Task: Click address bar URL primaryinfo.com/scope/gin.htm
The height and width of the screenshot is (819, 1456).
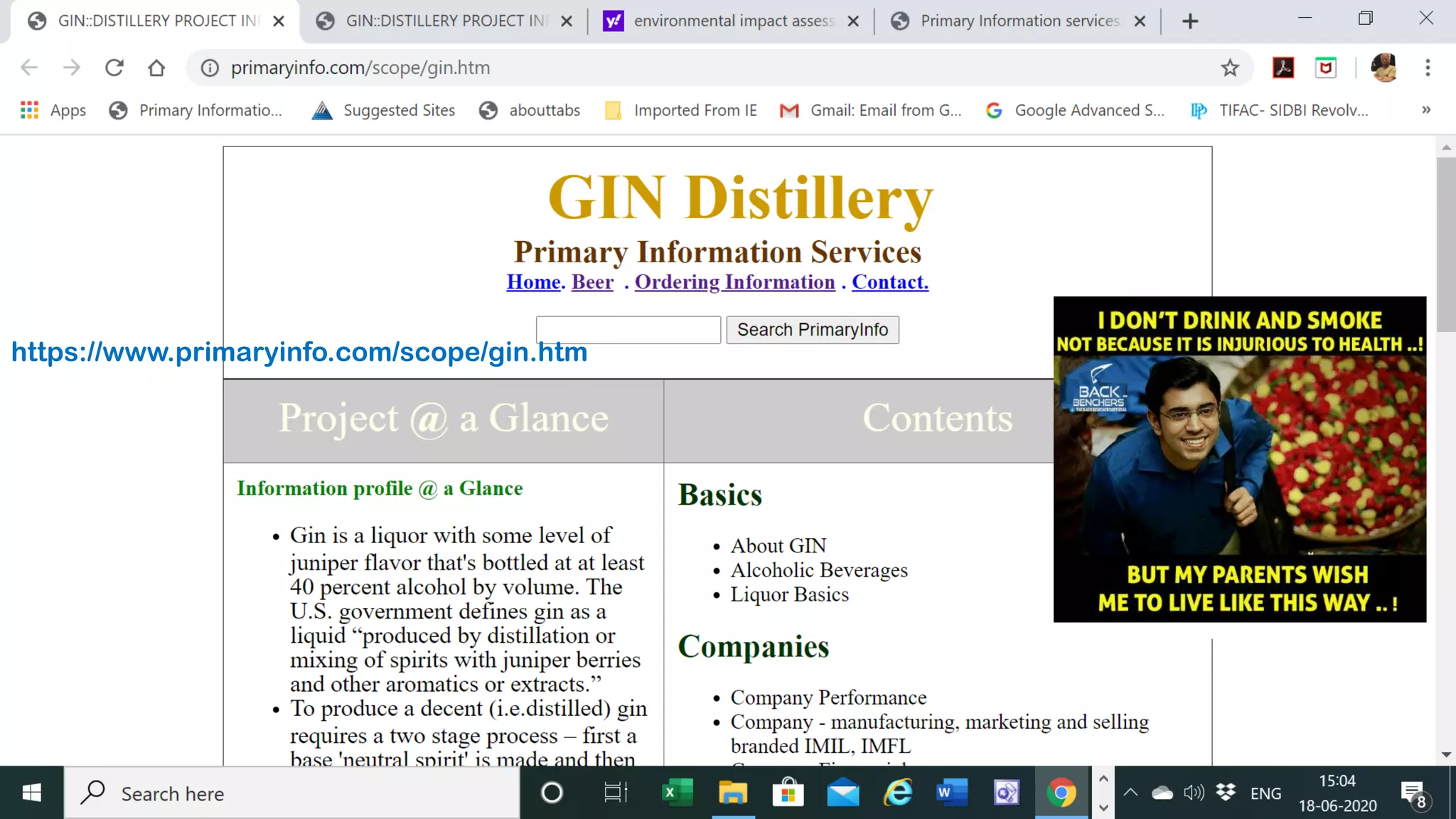Action: point(360,68)
